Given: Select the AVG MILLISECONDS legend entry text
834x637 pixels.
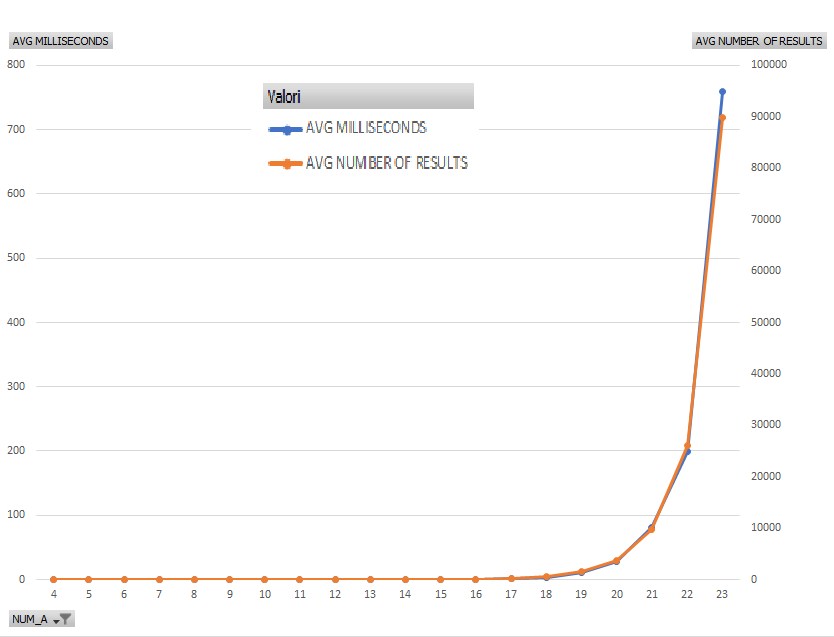Looking at the screenshot, I should [x=366, y=128].
